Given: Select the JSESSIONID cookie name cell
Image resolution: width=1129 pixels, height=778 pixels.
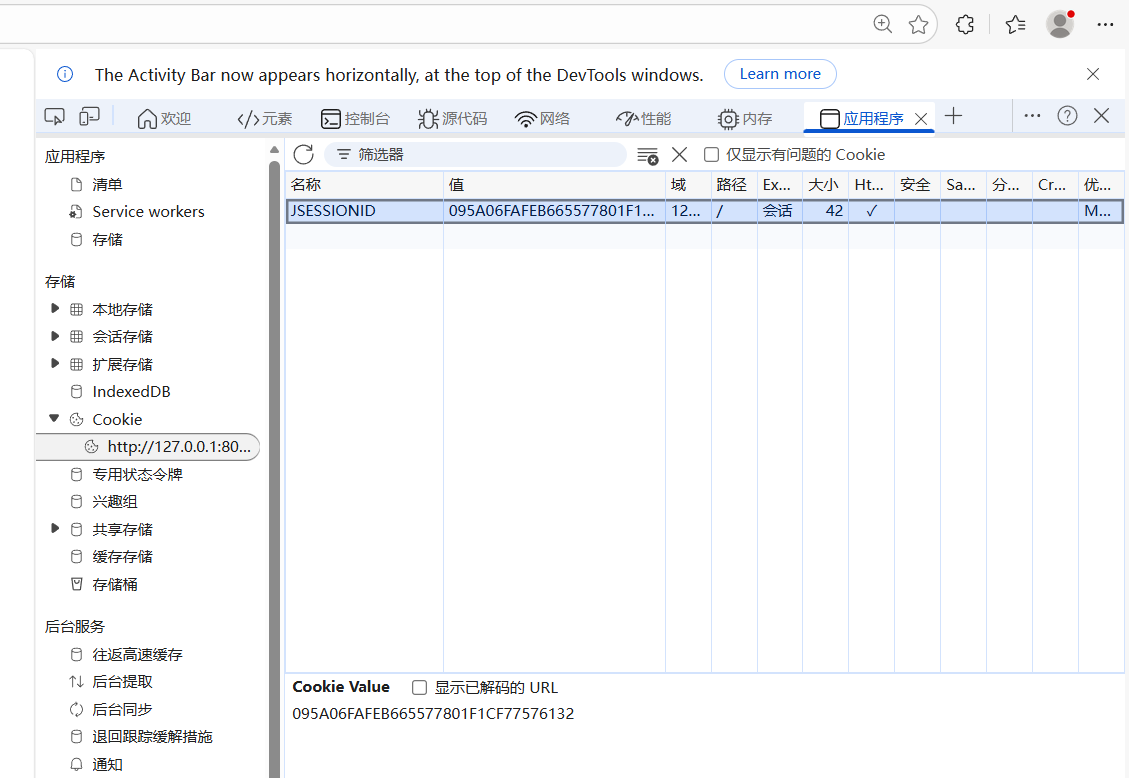Looking at the screenshot, I should [364, 211].
